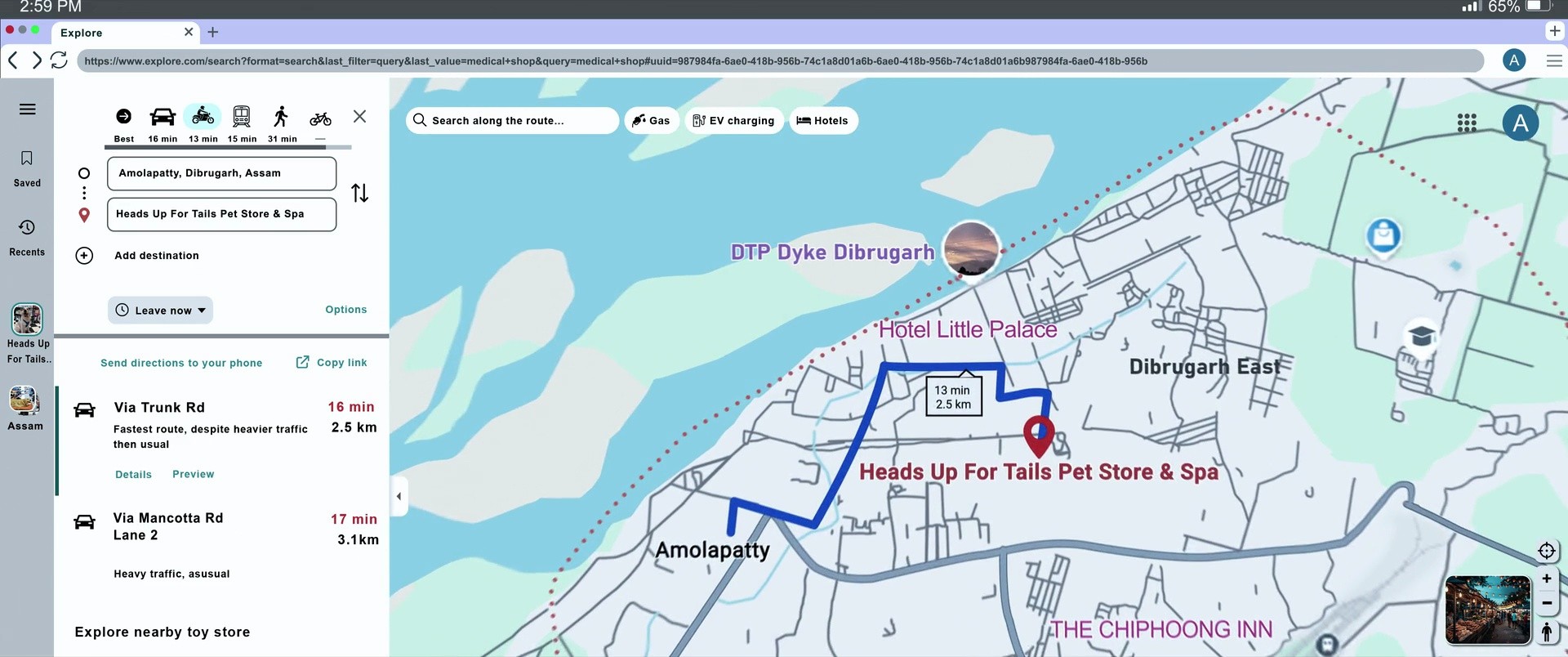
Task: Click Search along the route box
Action: [512, 120]
